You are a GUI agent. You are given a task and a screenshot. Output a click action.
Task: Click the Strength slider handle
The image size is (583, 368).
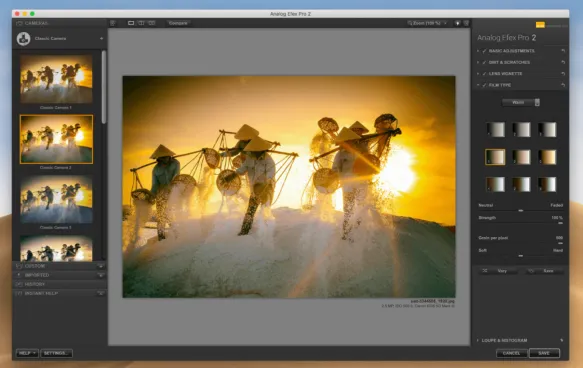560,223
